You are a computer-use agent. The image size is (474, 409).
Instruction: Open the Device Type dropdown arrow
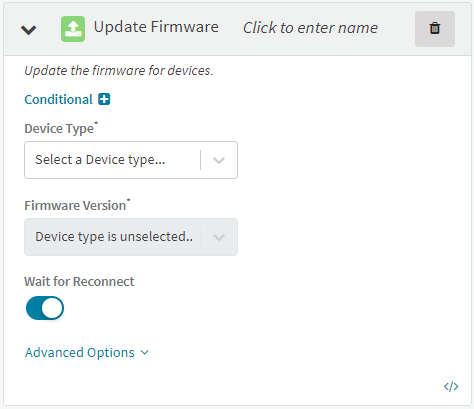pyautogui.click(x=219, y=160)
